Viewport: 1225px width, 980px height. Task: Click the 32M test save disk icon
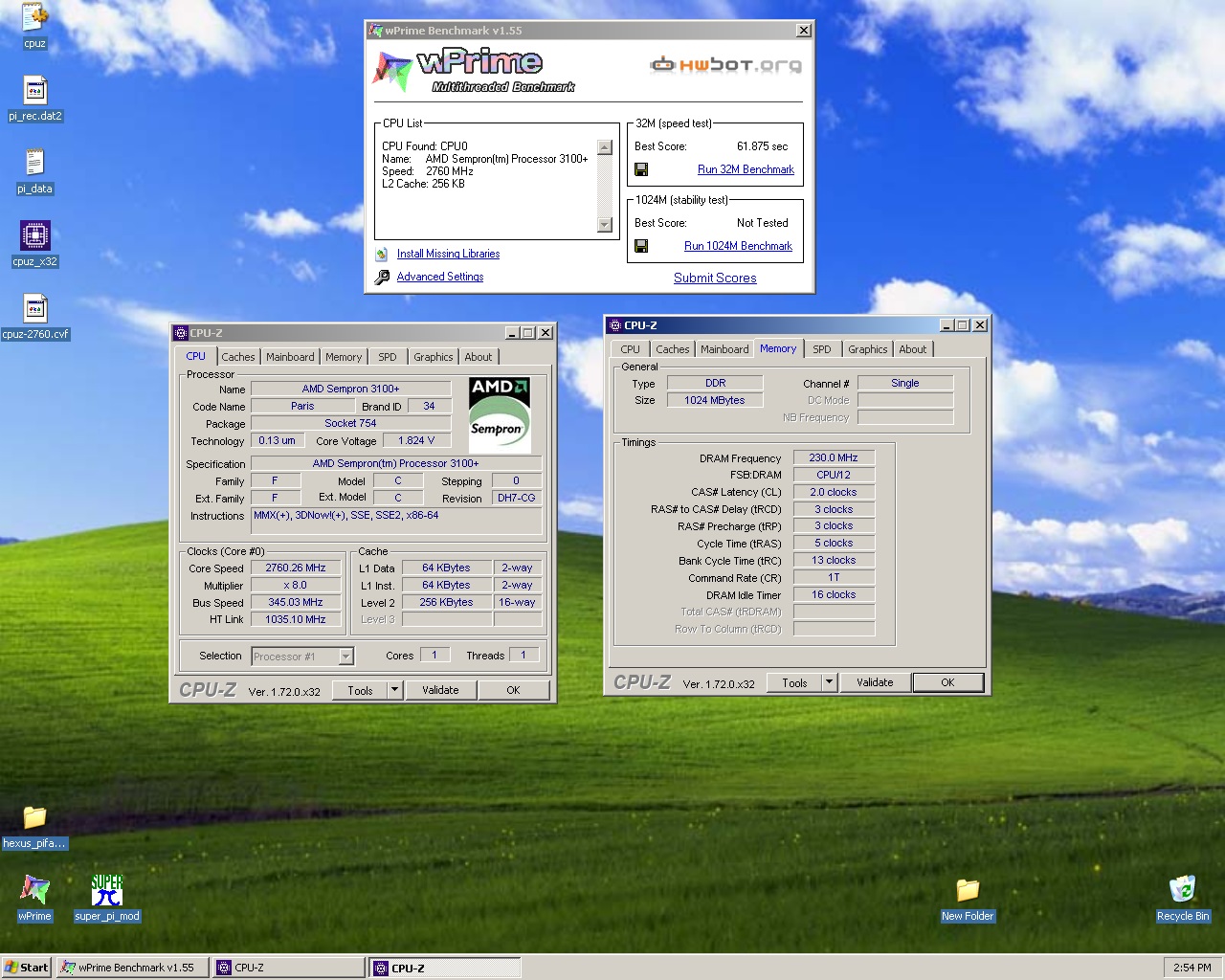641,169
